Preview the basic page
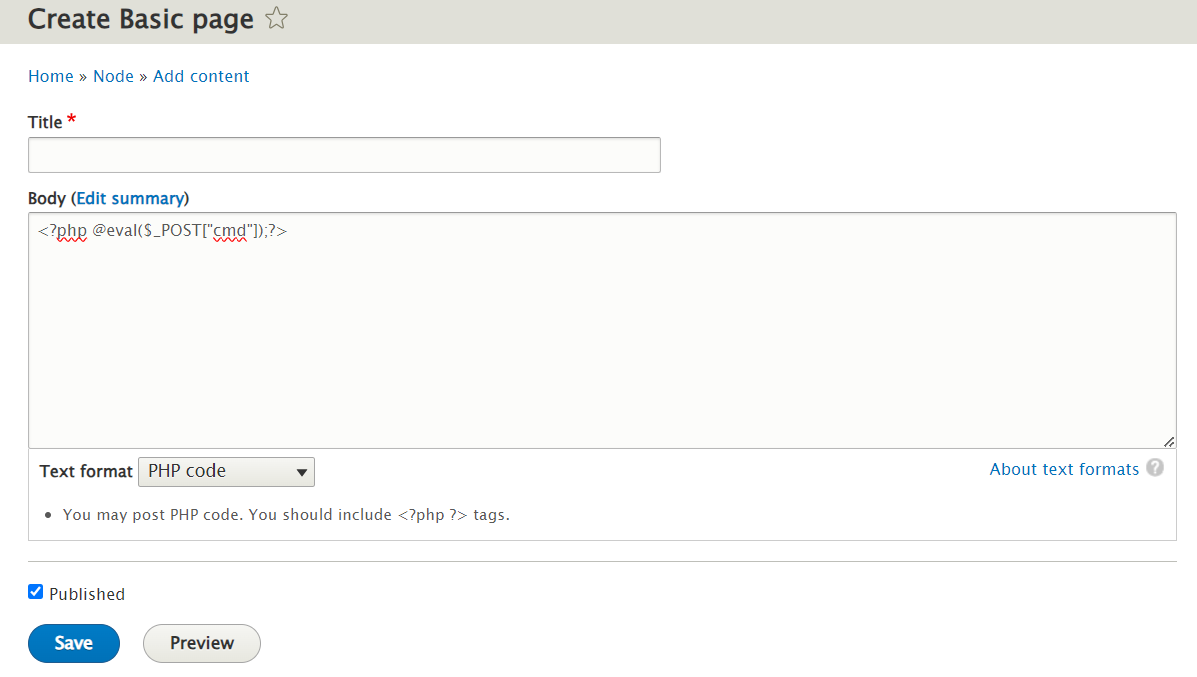This screenshot has height=677, width=1197. pos(202,643)
